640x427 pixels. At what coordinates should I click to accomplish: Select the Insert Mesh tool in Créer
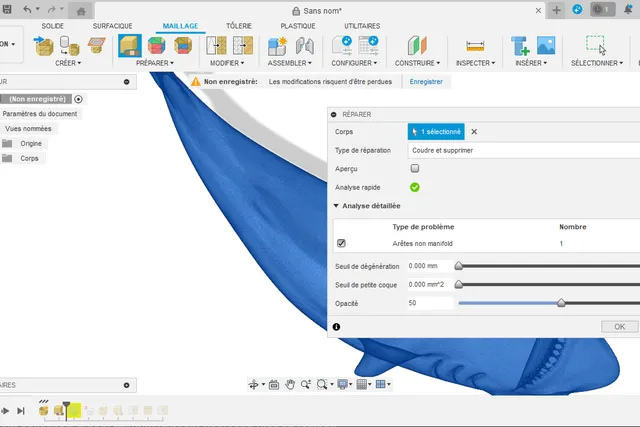pyautogui.click(x=44, y=46)
